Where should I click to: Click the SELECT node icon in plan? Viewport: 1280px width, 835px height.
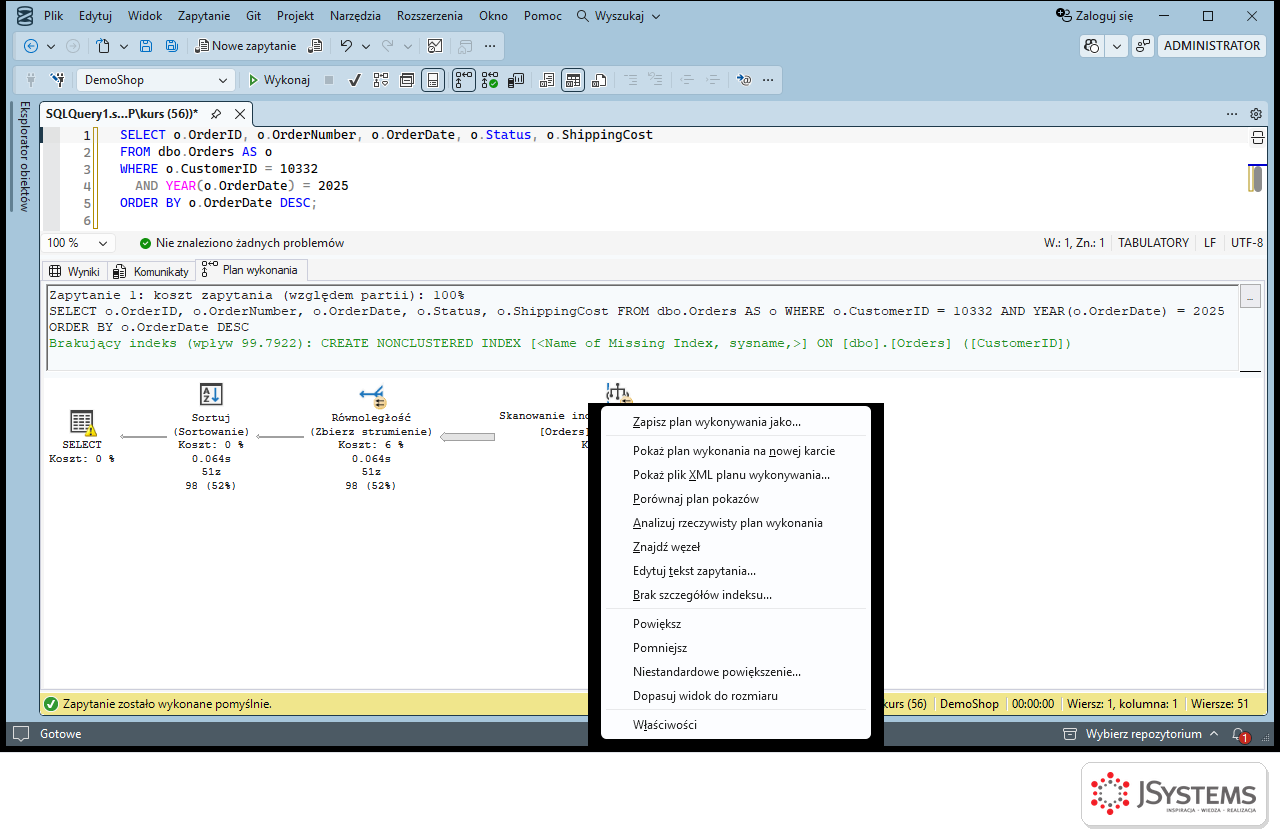tap(84, 424)
